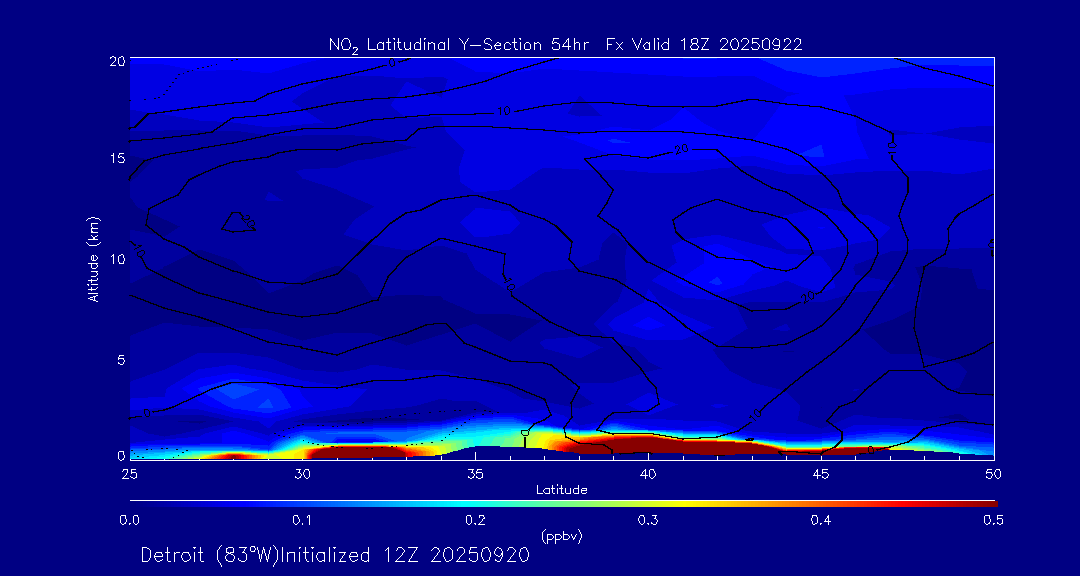Click the dark red end of the colorbar
Viewport: 1080px width, 576px height.
pos(982,504)
